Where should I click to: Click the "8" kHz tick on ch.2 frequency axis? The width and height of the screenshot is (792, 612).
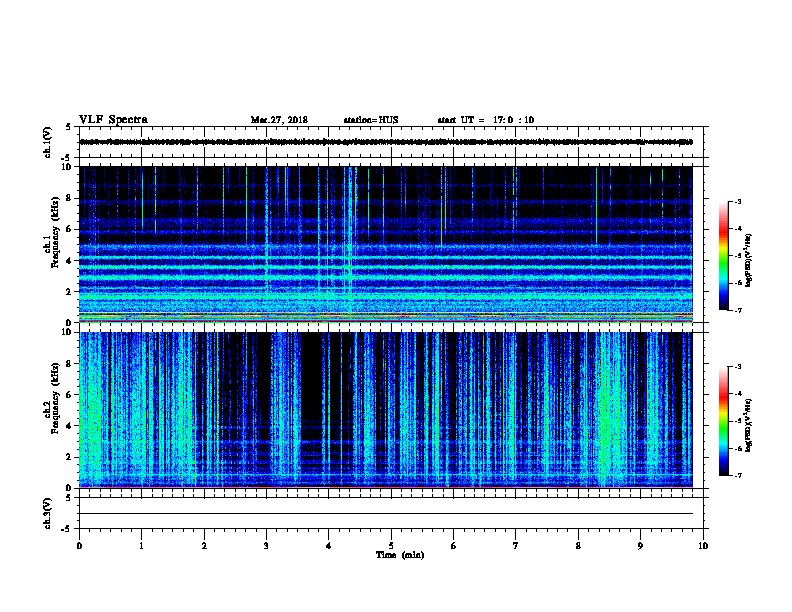tap(70, 364)
